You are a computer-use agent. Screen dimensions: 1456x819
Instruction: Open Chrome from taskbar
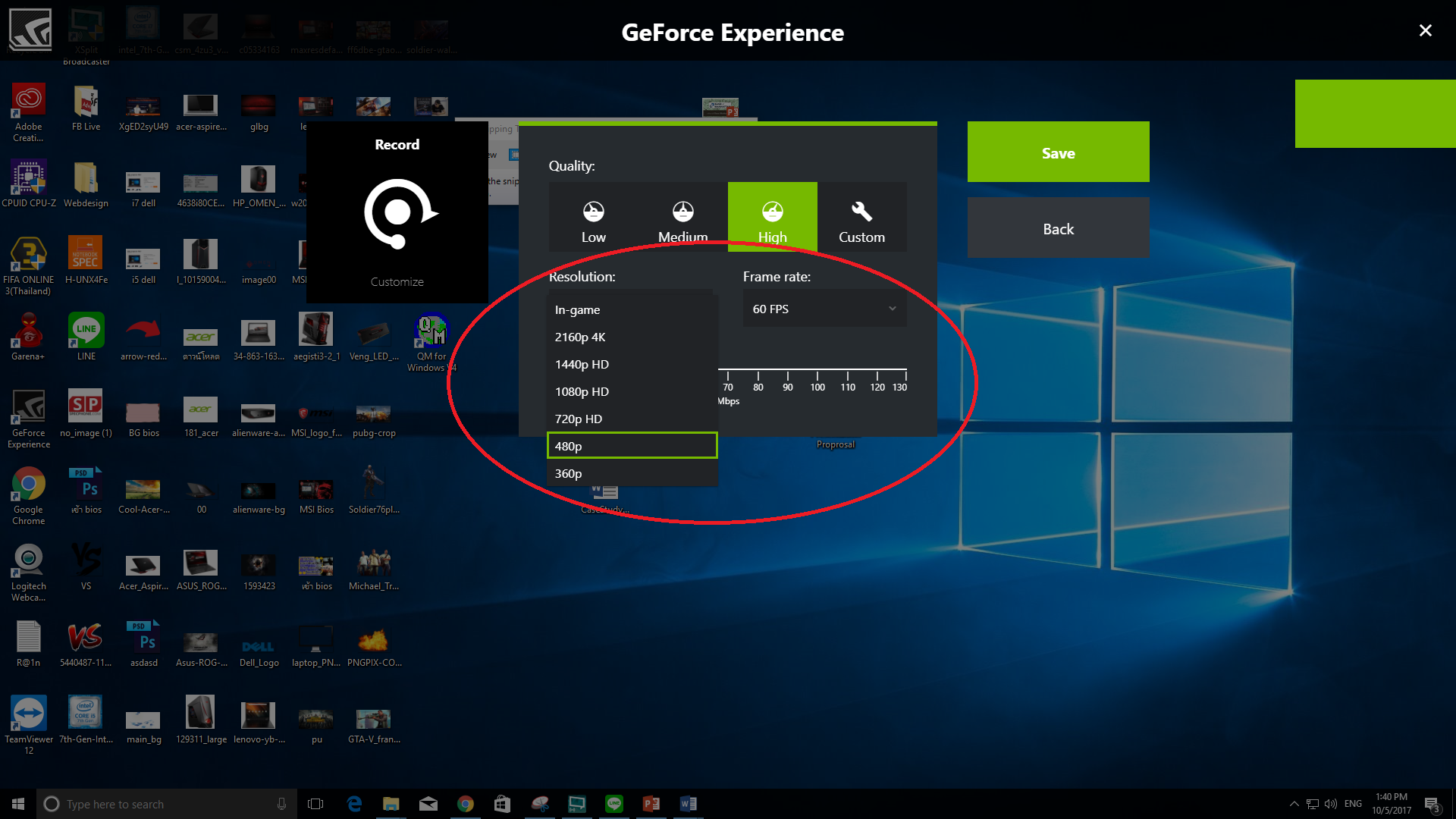pos(465,804)
